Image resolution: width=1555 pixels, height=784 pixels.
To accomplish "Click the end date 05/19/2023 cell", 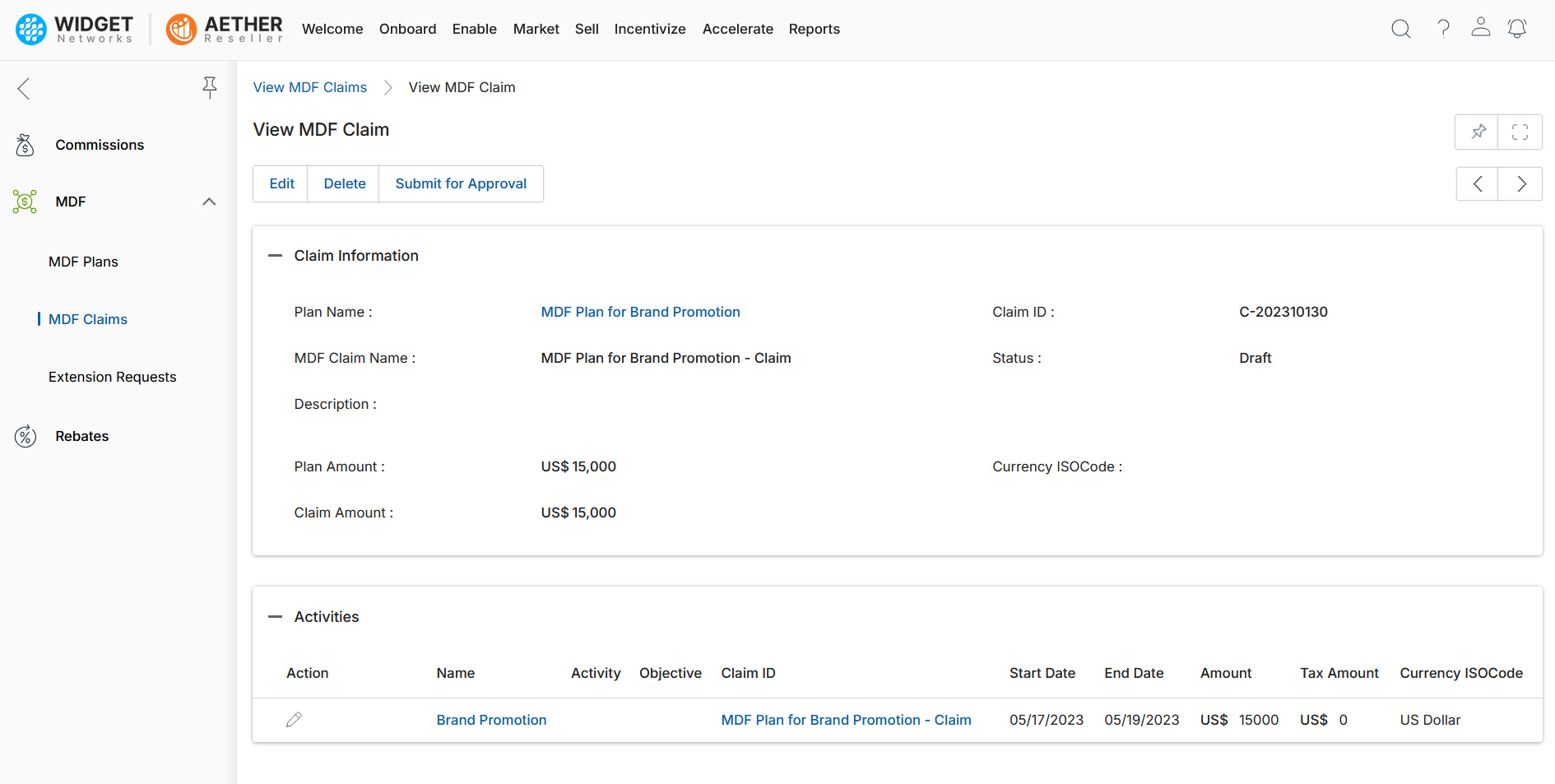I will [x=1141, y=720].
